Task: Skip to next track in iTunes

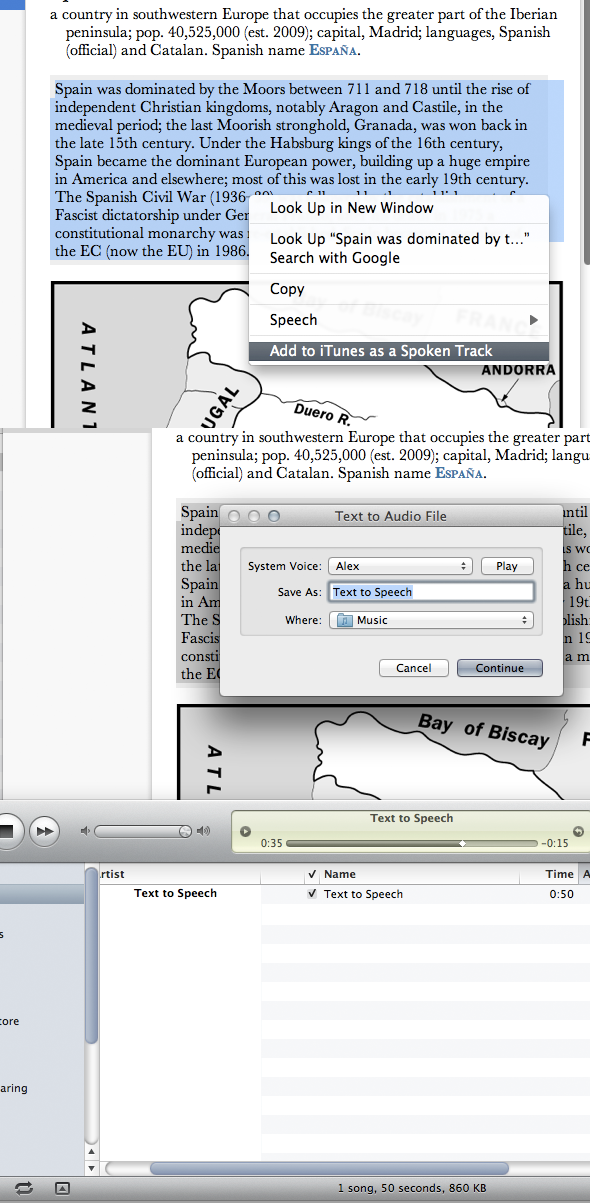Action: 44,830
